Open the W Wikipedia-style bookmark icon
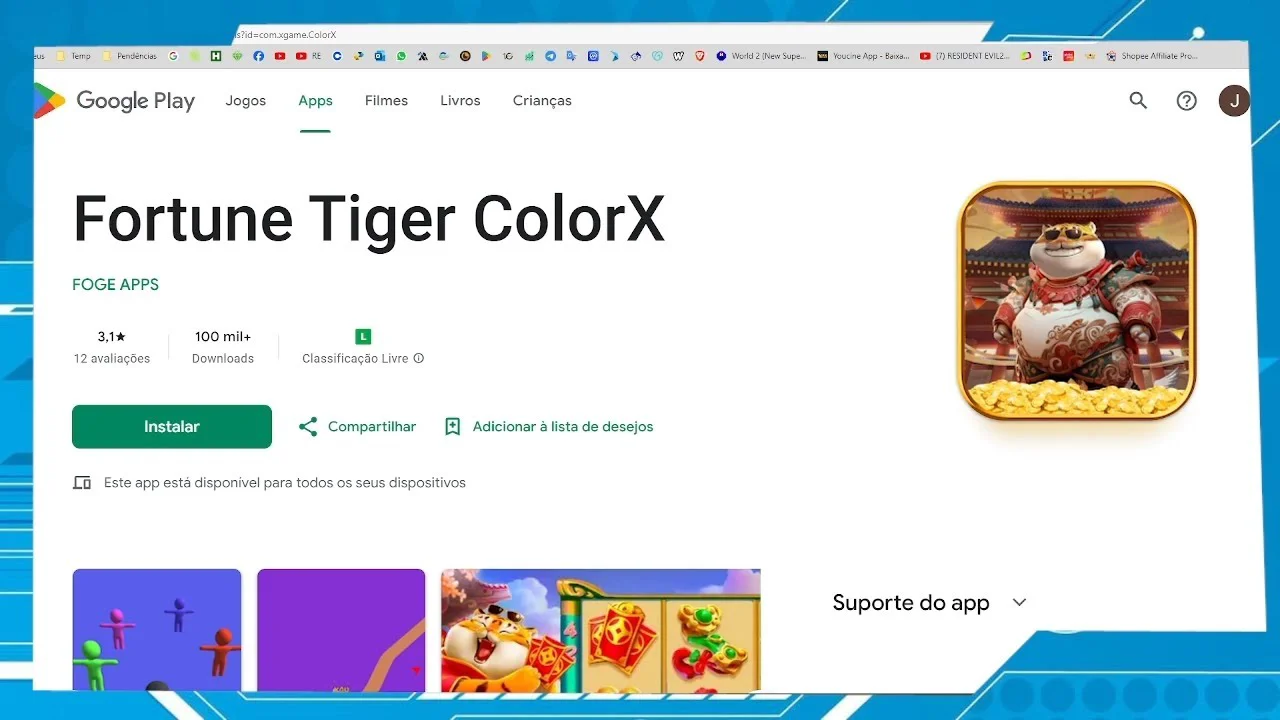This screenshot has width=1280, height=720. coord(679,56)
